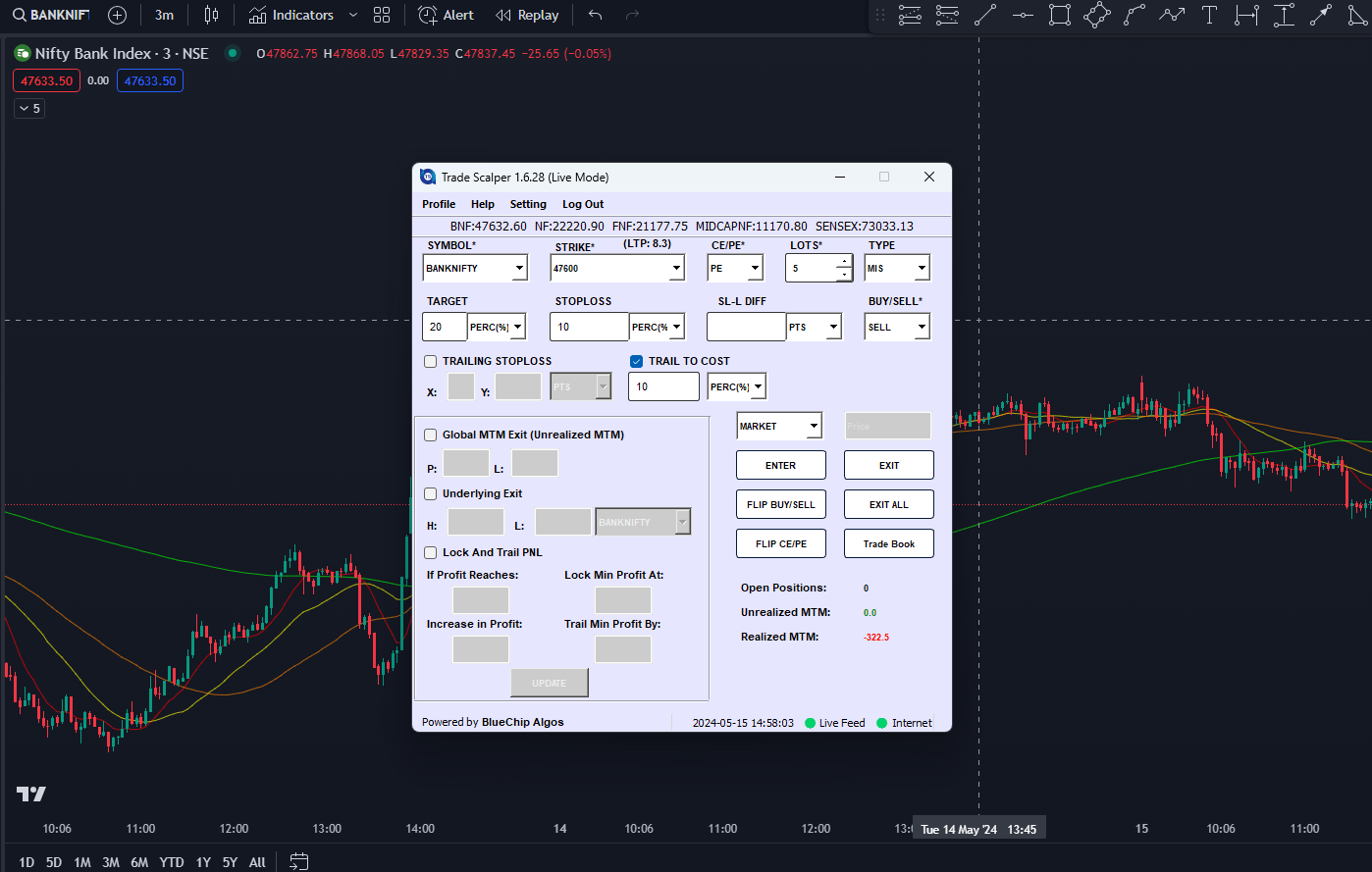Open the Profile menu
Screen dimensions: 1372x872
439,204
